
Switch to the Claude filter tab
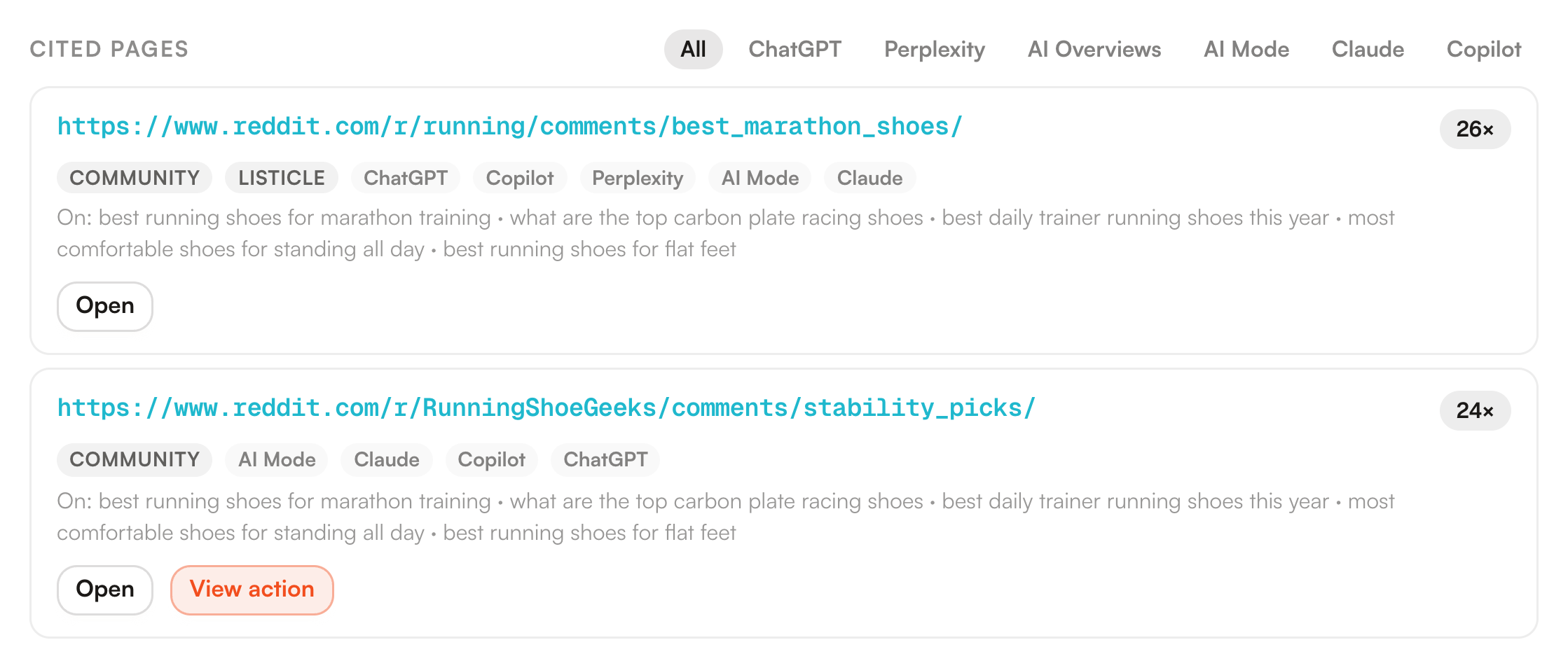[1367, 49]
